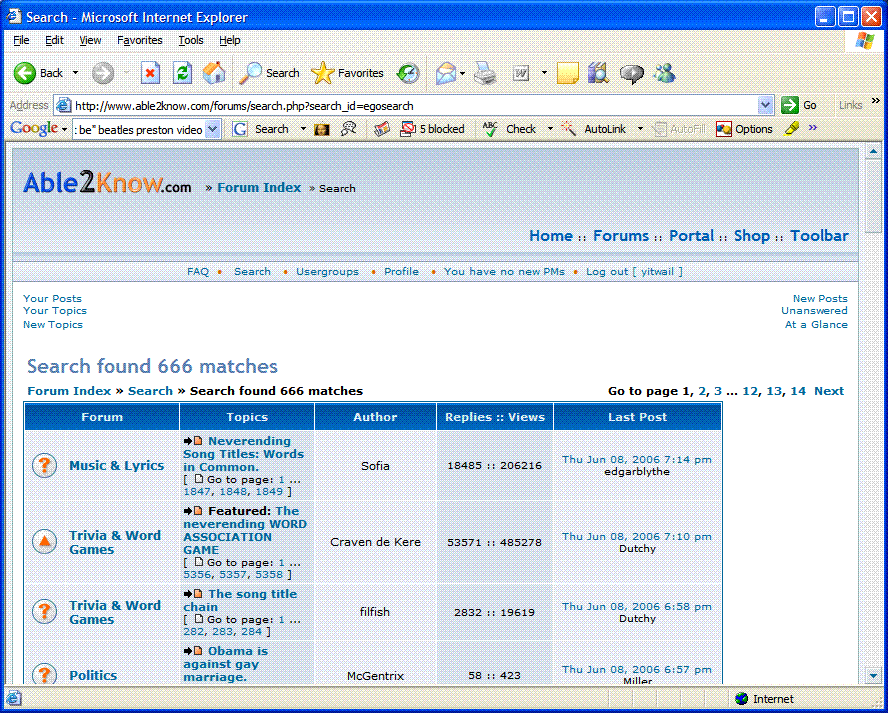Click the Portal navigation link
The image size is (888, 713).
(691, 236)
